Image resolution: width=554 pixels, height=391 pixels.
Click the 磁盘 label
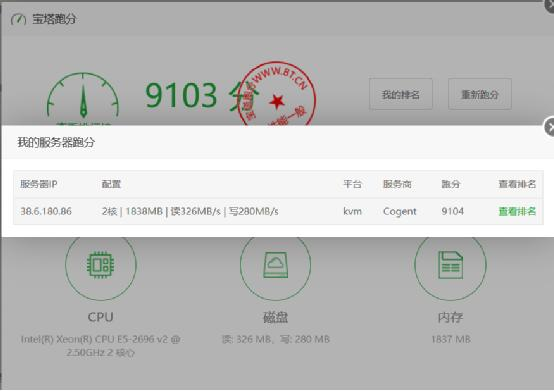276,317
